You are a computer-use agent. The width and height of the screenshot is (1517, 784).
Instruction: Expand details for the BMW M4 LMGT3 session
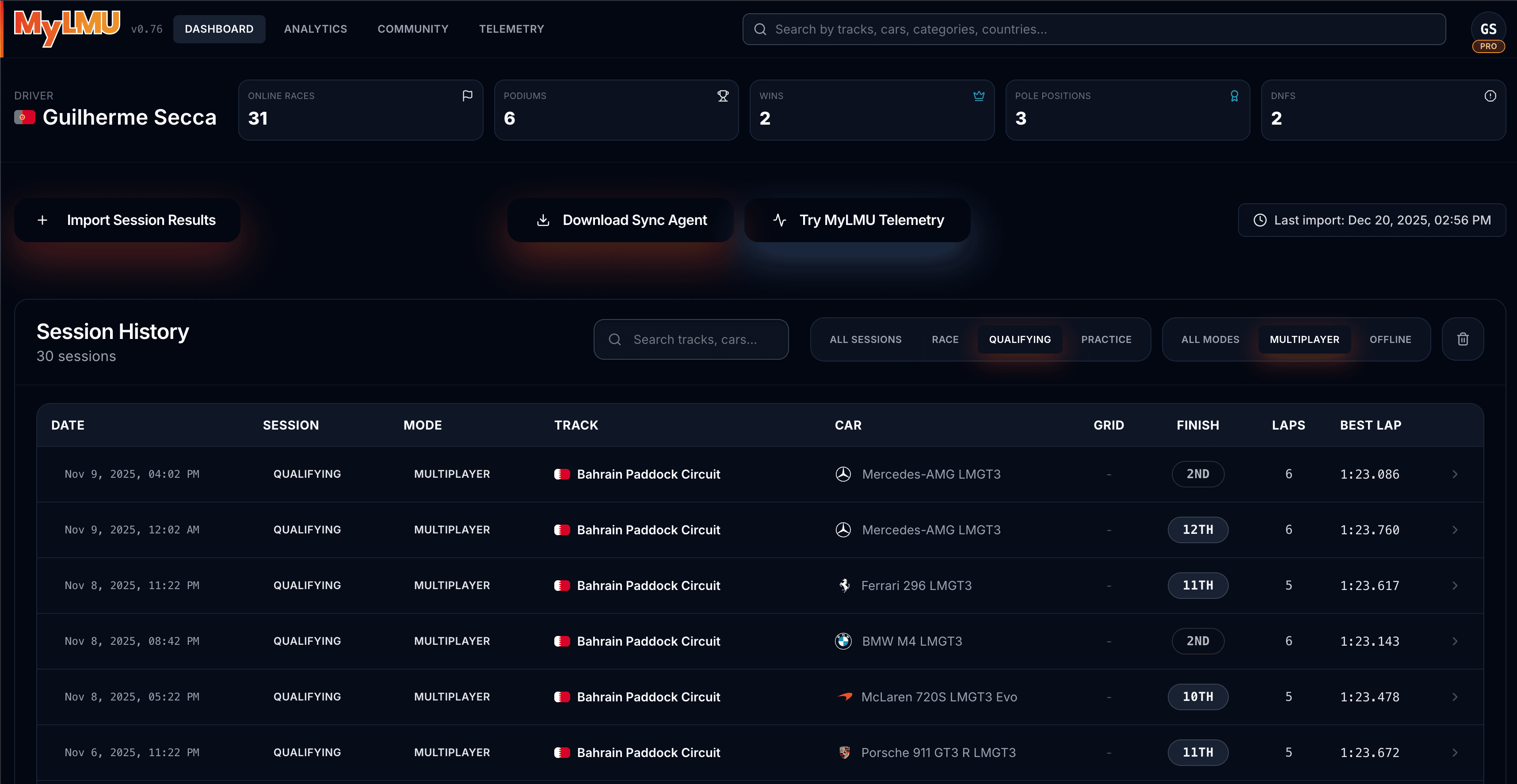point(1455,641)
